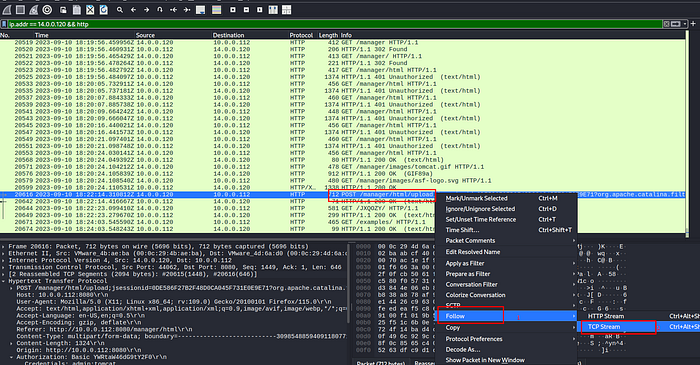Choose Edit Resolved Name
The image size is (700, 365).
pyautogui.click(x=506, y=252)
